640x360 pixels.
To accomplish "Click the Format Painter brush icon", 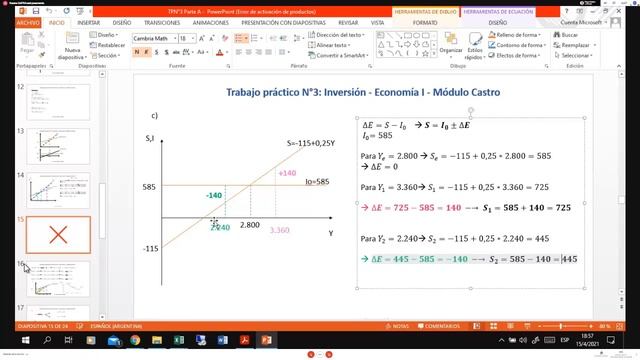I will point(41,55).
